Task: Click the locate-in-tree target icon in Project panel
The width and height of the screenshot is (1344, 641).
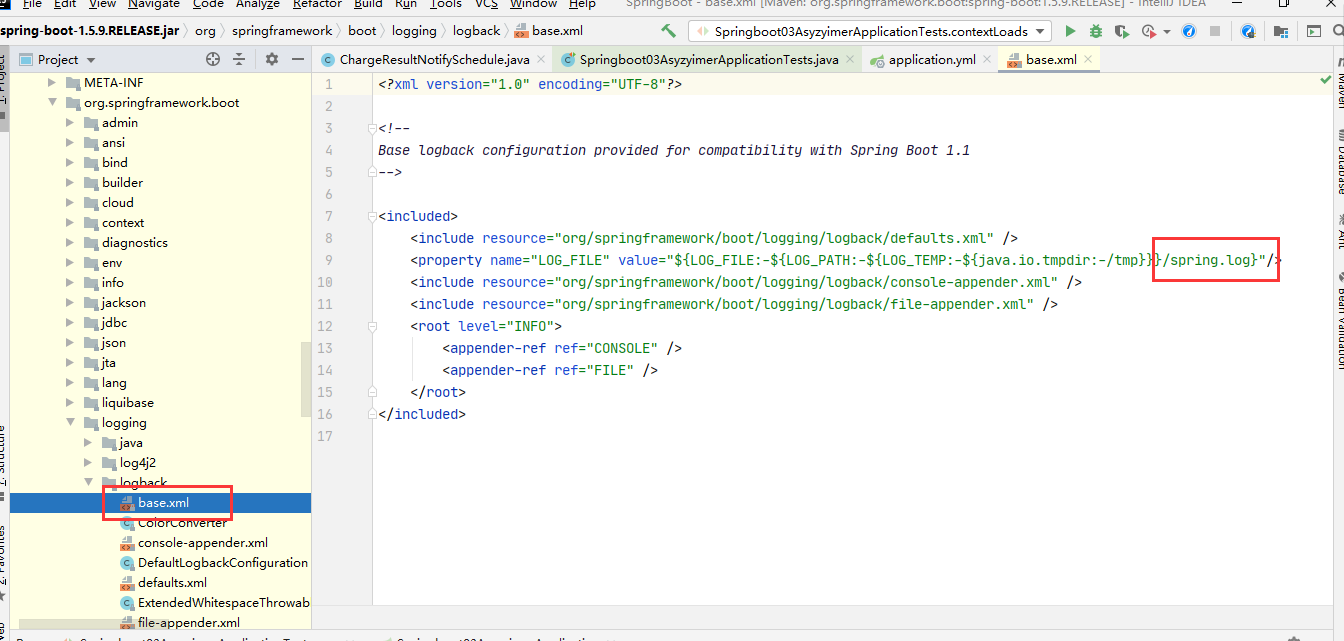Action: point(212,60)
